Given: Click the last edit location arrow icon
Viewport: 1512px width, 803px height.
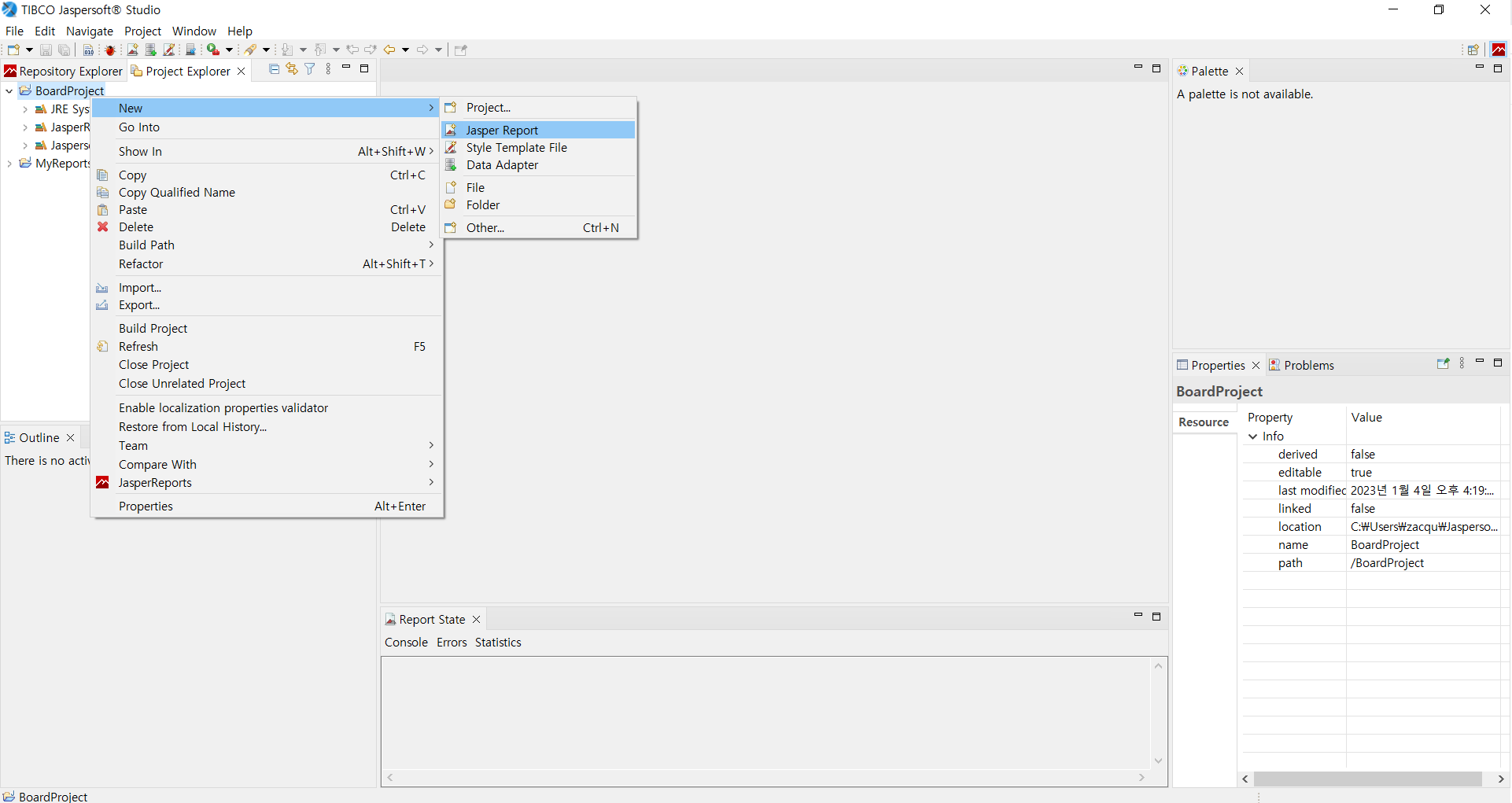Looking at the screenshot, I should click(x=353, y=50).
